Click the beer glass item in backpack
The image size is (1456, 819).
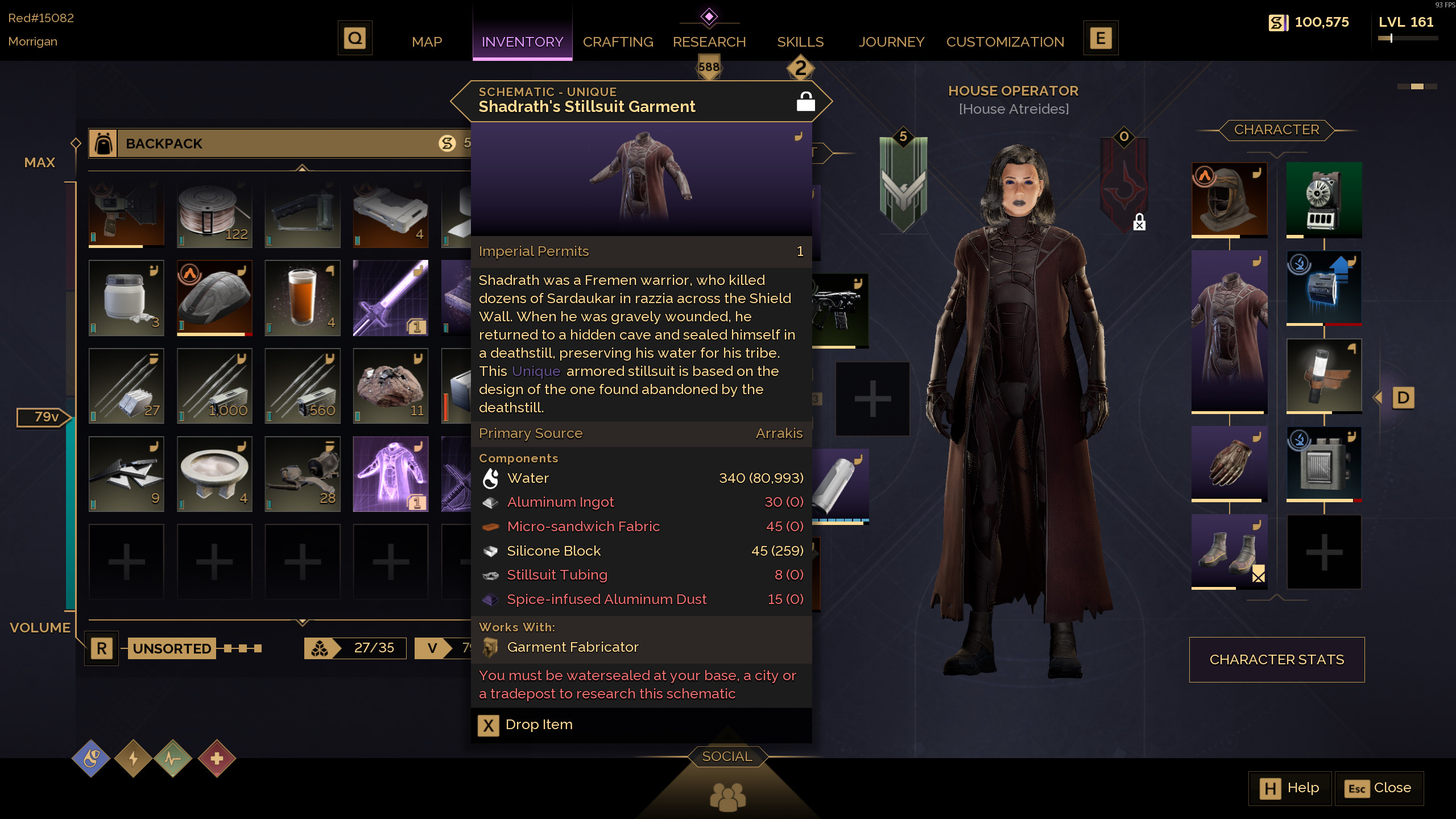(303, 298)
